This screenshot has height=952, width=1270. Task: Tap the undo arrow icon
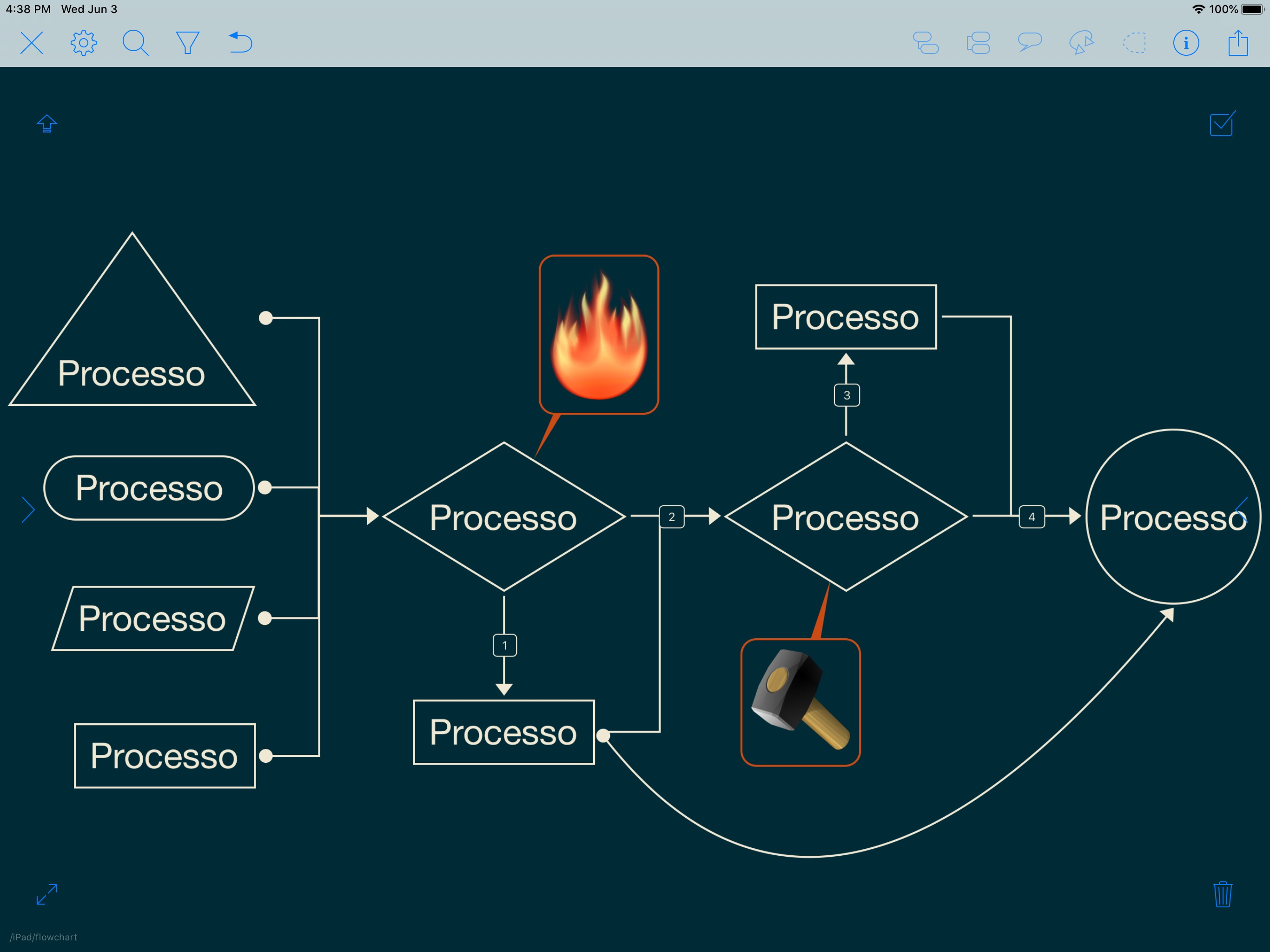(240, 43)
